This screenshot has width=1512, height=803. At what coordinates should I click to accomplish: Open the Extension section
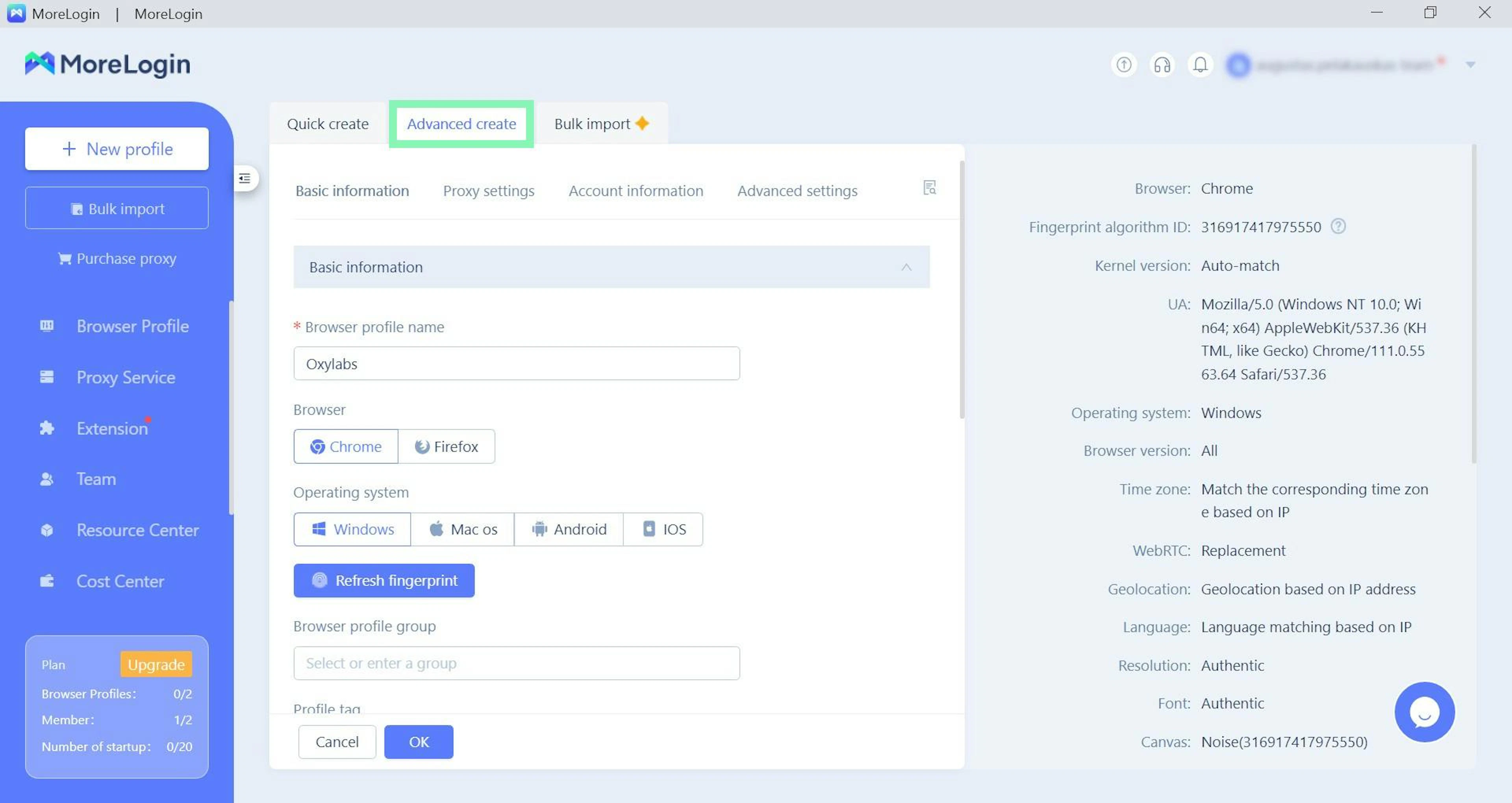(112, 429)
